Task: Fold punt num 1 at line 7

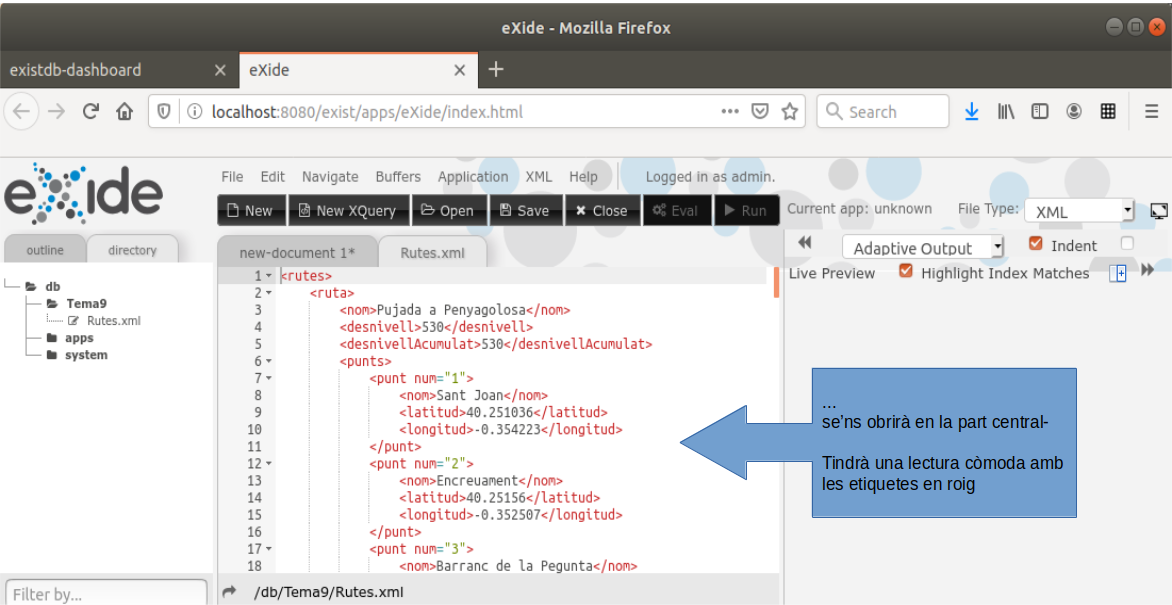Action: [269, 378]
